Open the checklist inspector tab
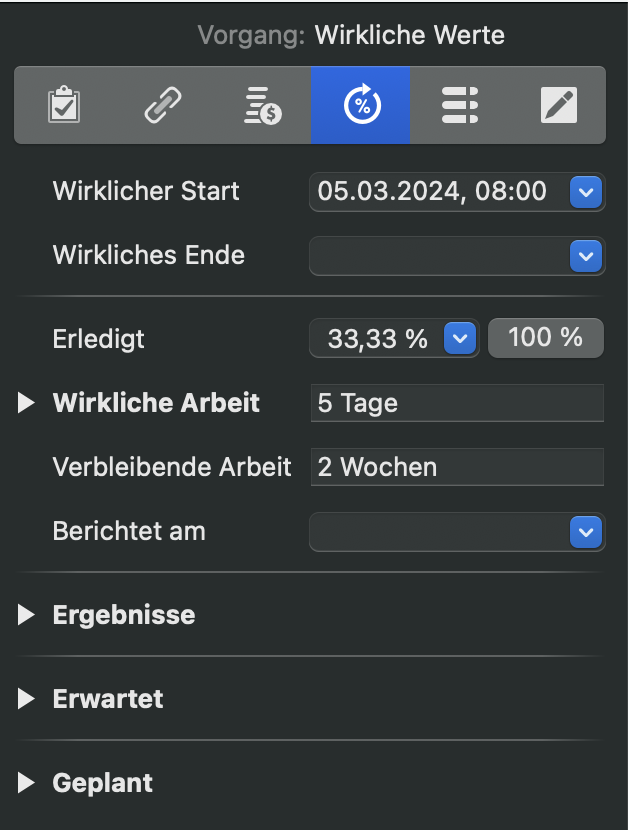Viewport: 628px width, 830px height. point(64,104)
